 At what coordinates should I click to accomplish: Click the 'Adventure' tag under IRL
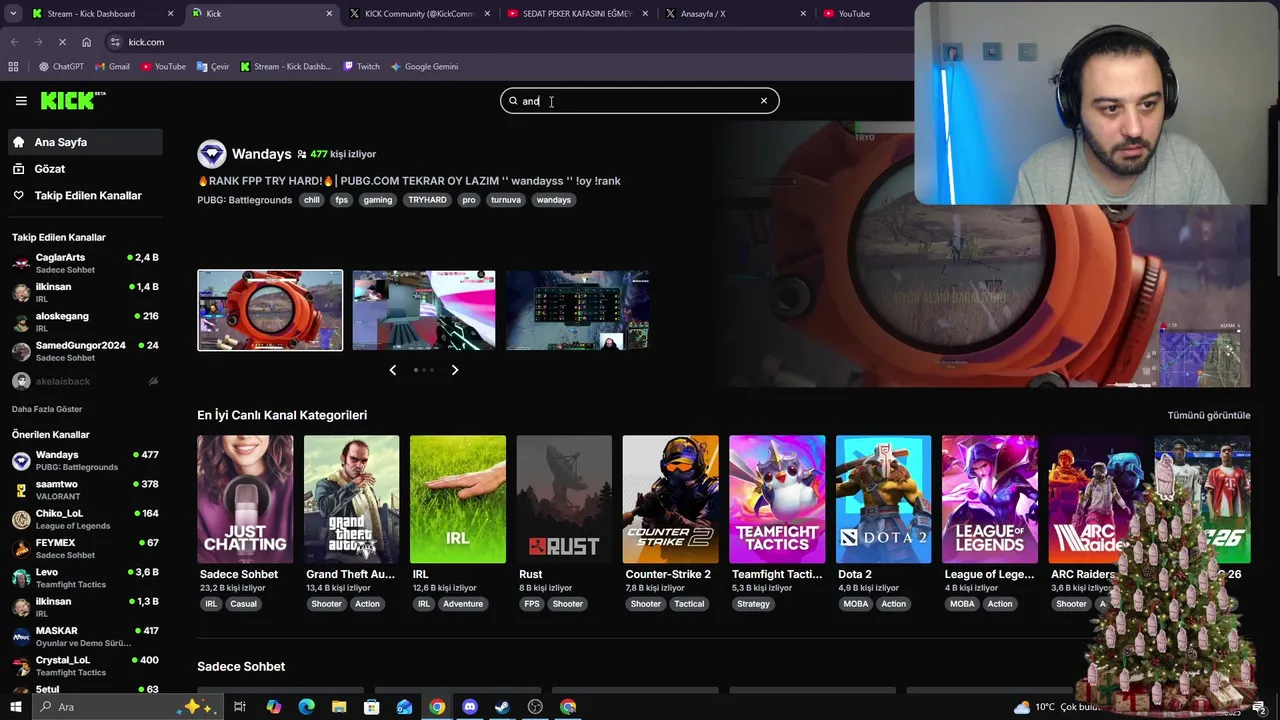(463, 604)
